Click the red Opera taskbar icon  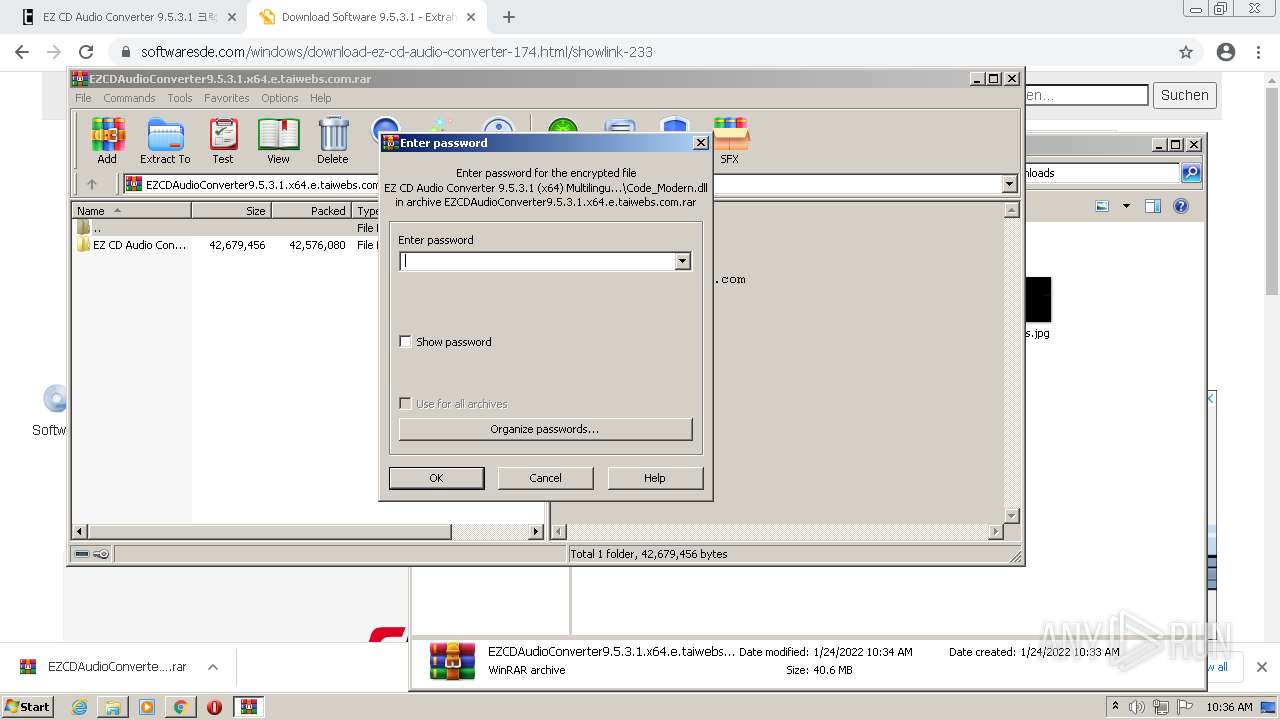point(214,707)
